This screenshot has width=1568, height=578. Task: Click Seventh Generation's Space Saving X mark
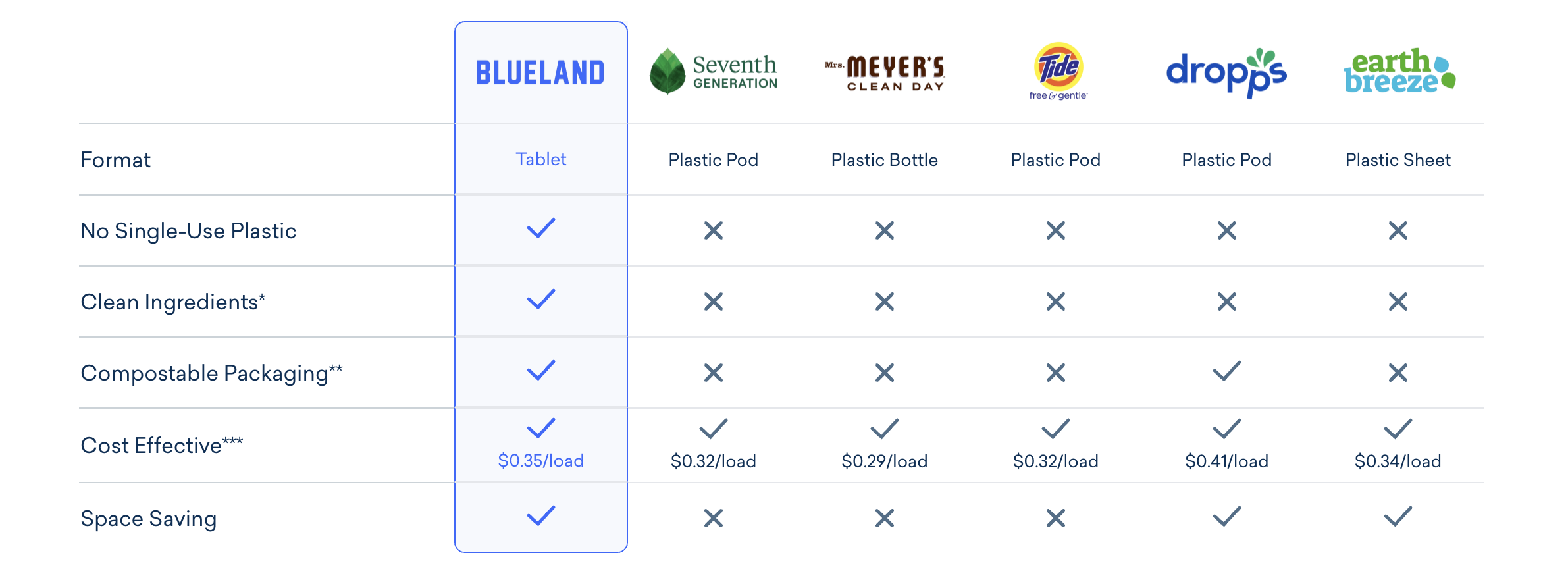point(713,518)
